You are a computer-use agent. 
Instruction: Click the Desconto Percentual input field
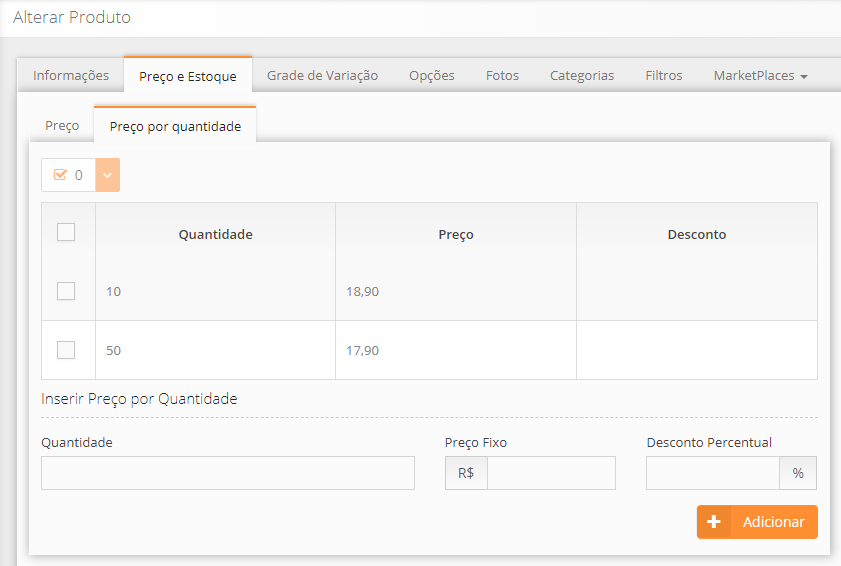[x=712, y=473]
